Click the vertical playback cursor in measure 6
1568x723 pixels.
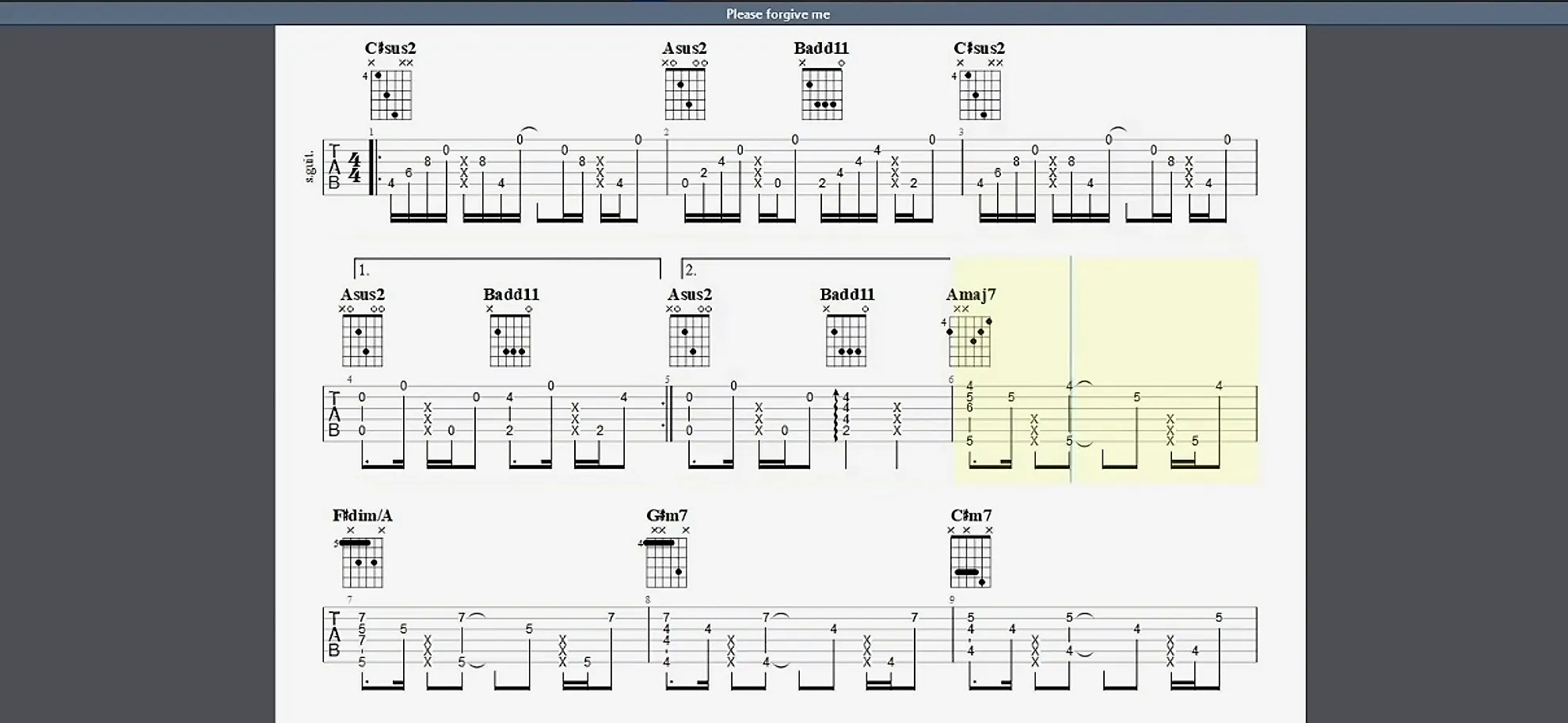(1071, 368)
